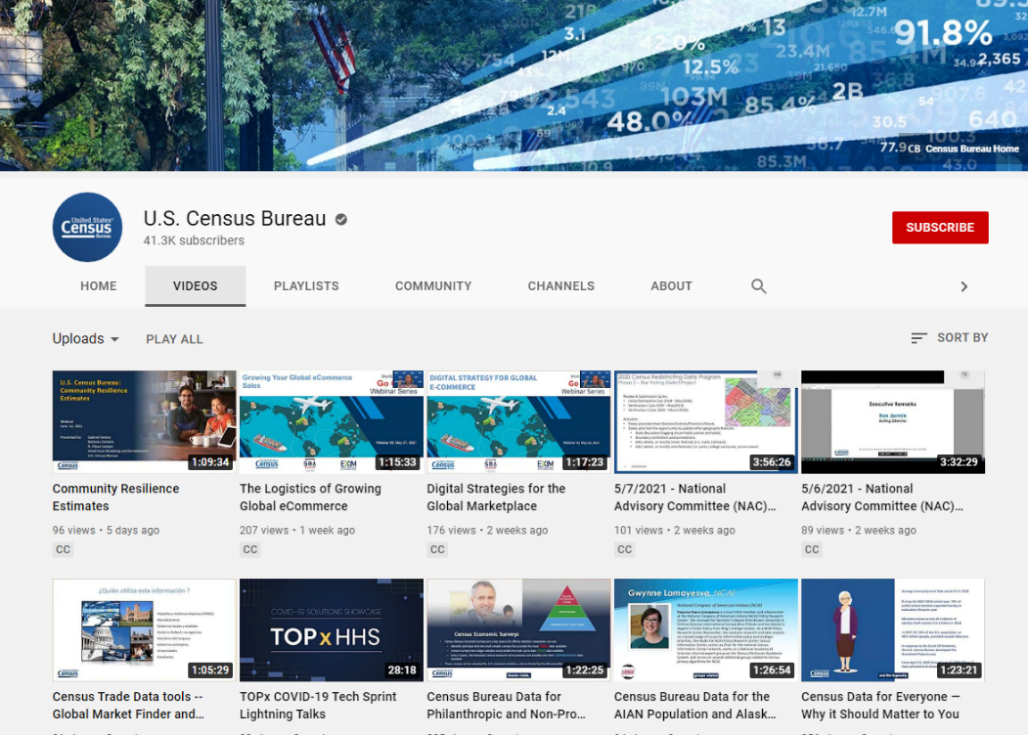The height and width of the screenshot is (735, 1028).
Task: Open Community Resilience Estimates video title
Action: click(x=115, y=497)
